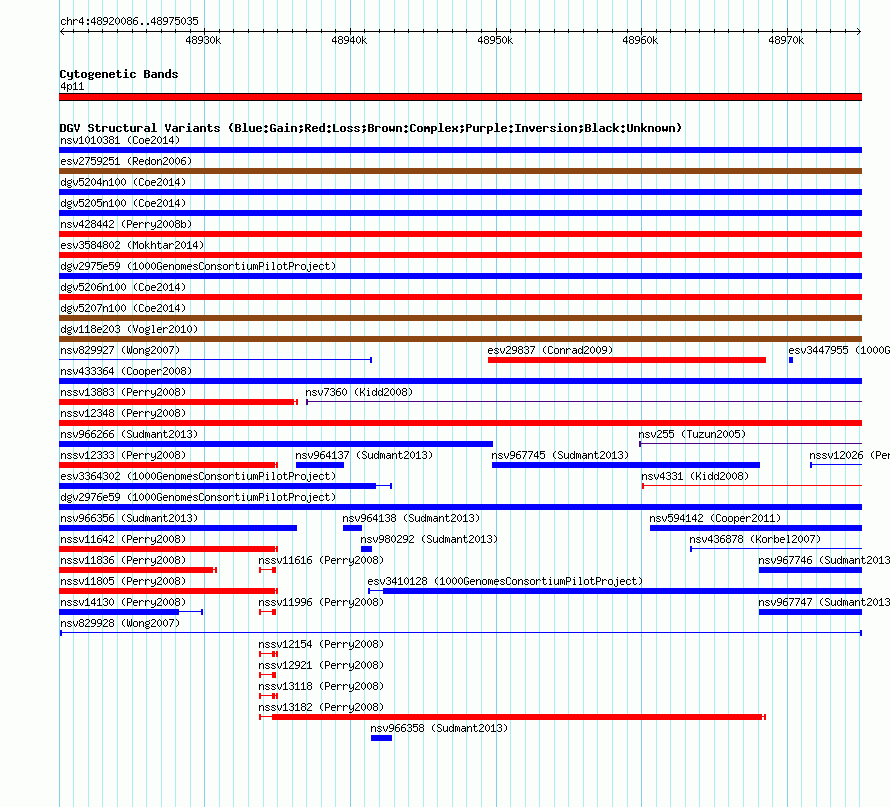Select the brown esv2759251 (Redon2006) bar

[x=460, y=171]
